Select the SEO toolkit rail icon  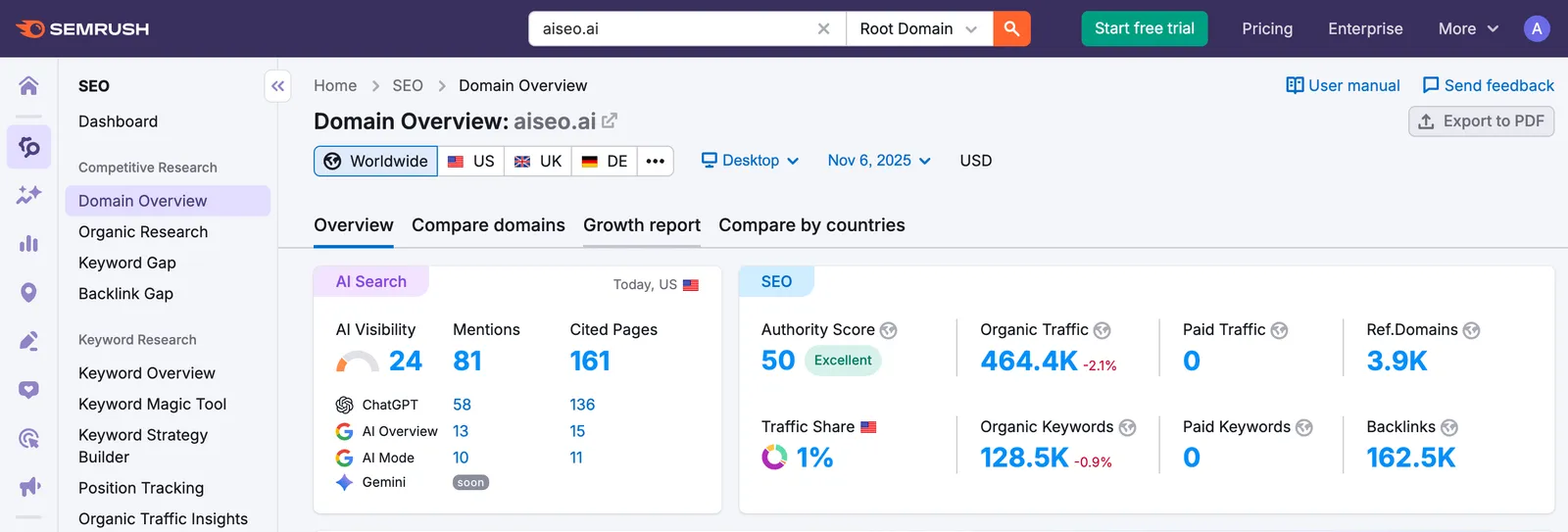pyautogui.click(x=28, y=147)
